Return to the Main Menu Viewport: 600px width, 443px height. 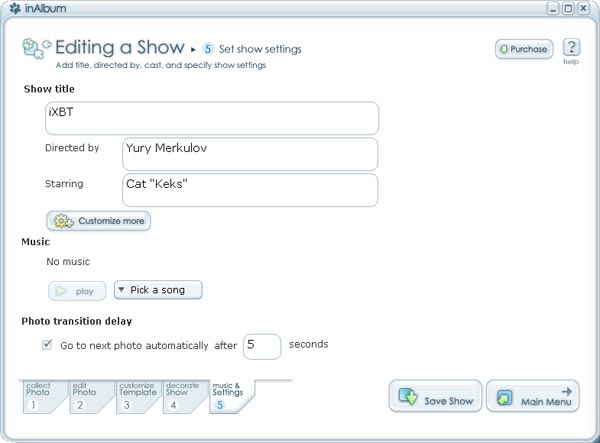tap(533, 396)
